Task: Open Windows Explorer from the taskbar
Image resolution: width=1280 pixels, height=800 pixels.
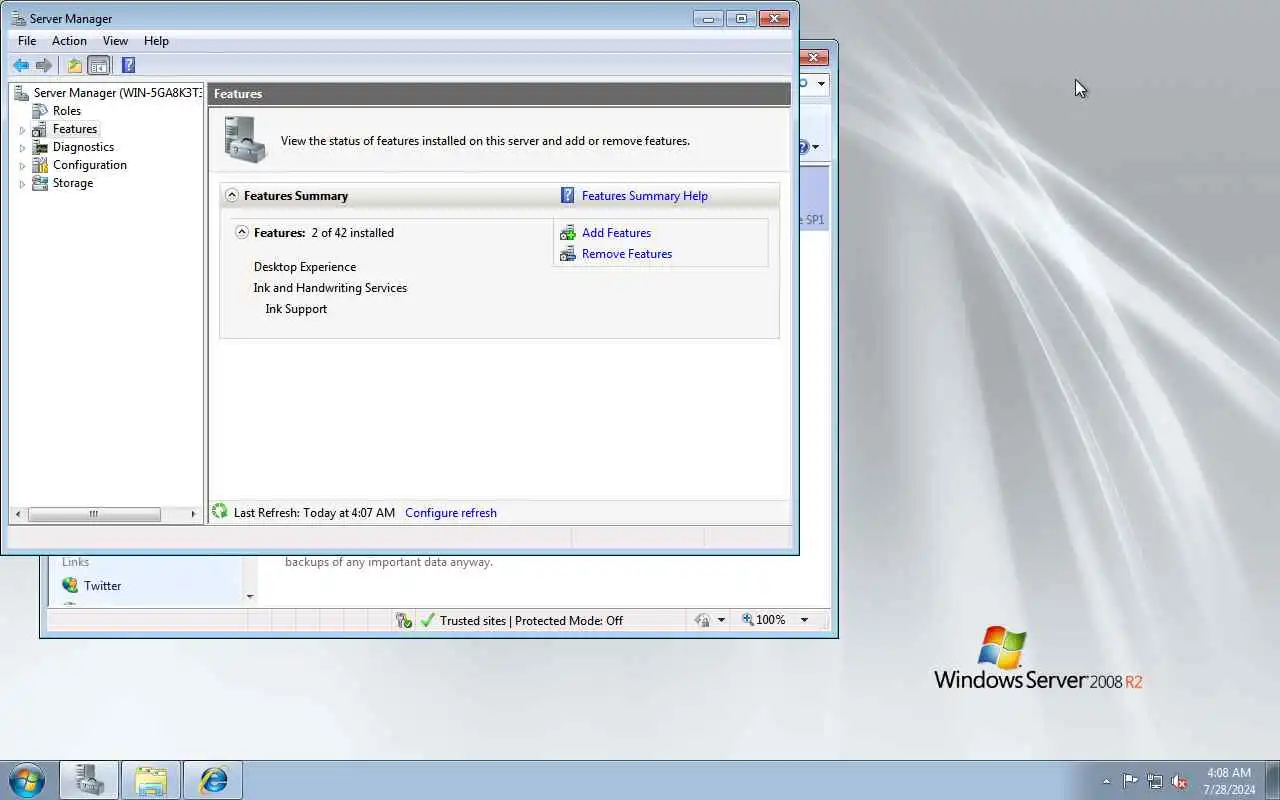Action: [151, 780]
